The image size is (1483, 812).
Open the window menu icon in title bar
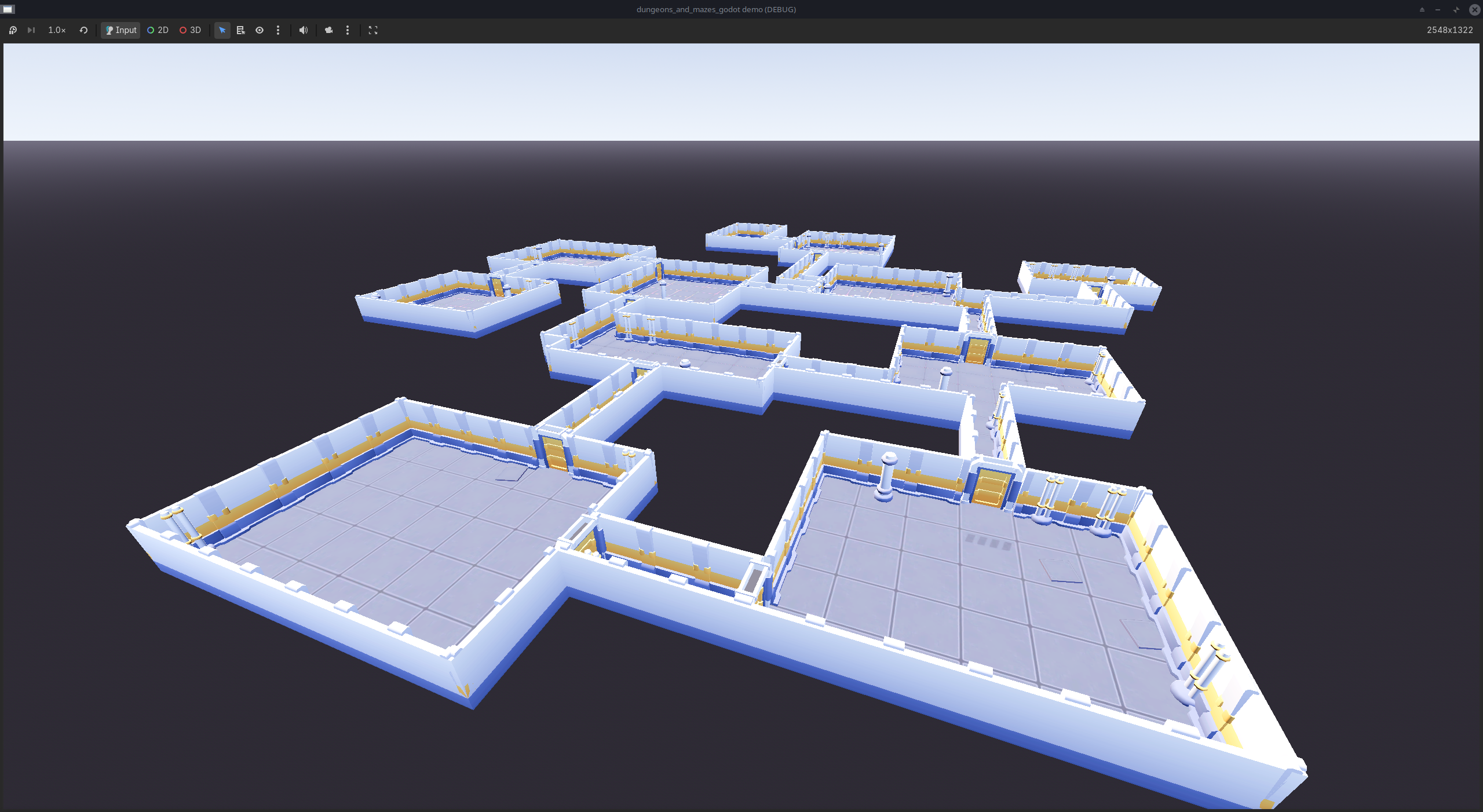coord(8,9)
